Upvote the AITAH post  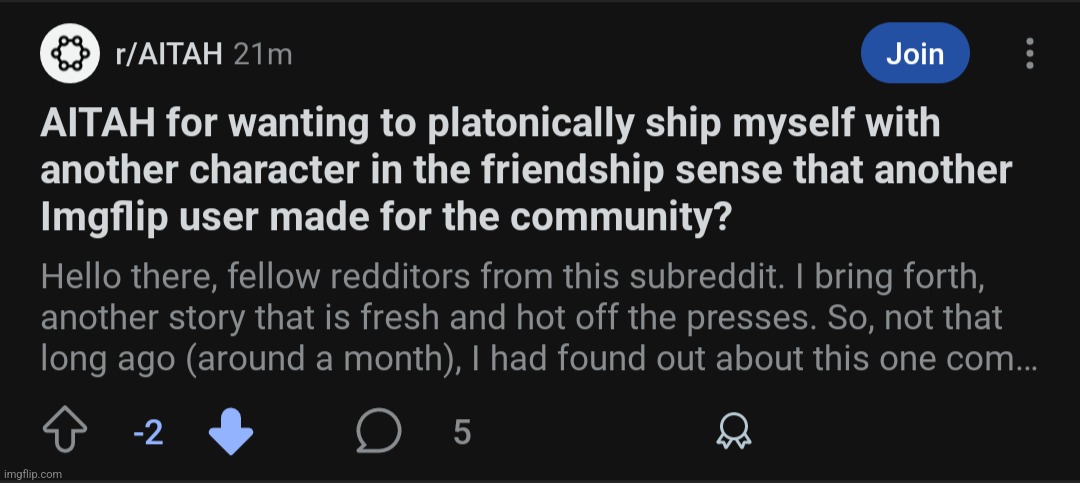[x=64, y=432]
